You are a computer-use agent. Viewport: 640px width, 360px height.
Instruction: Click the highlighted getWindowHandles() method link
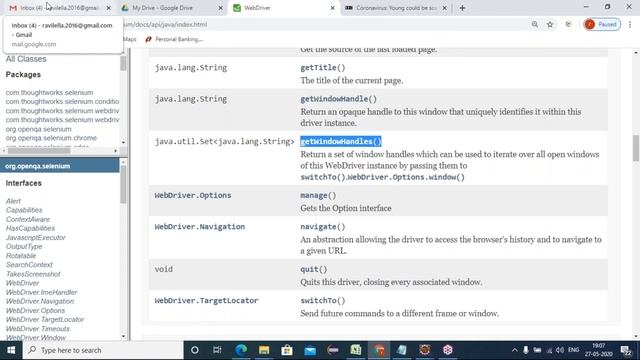tap(341, 142)
